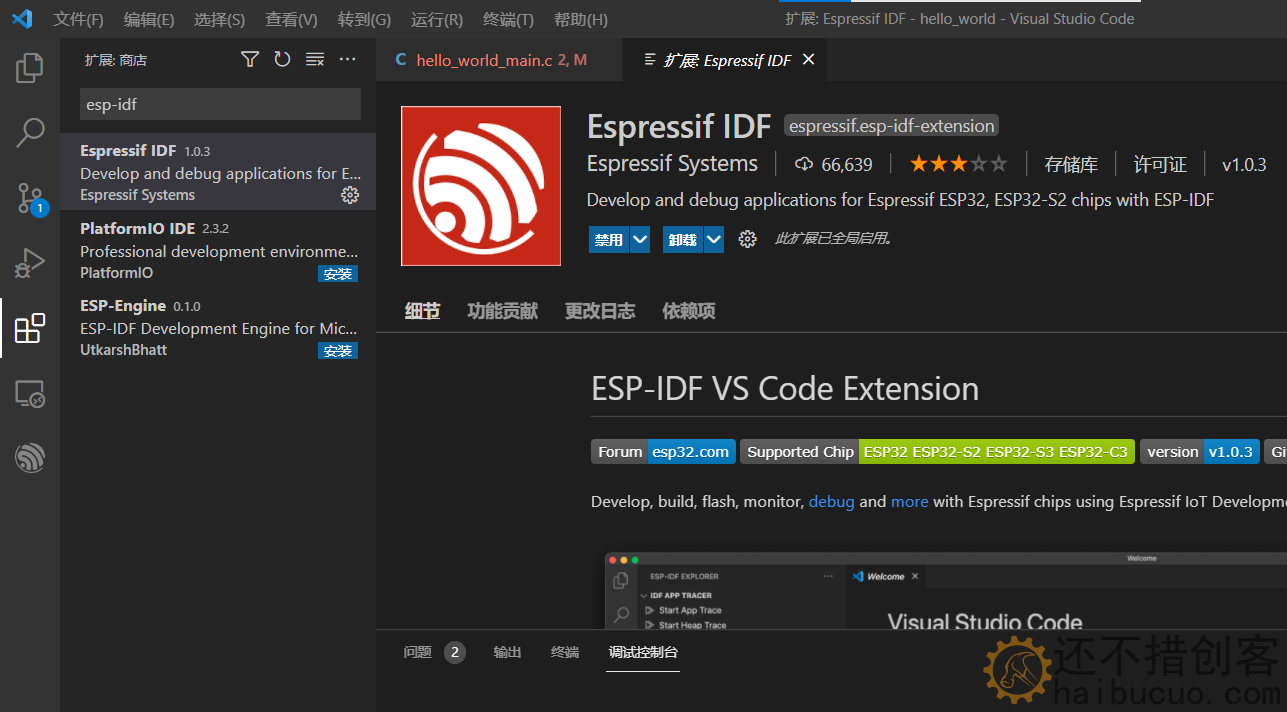Open the 许可证 license link
The height and width of the screenshot is (712, 1287).
(1160, 164)
